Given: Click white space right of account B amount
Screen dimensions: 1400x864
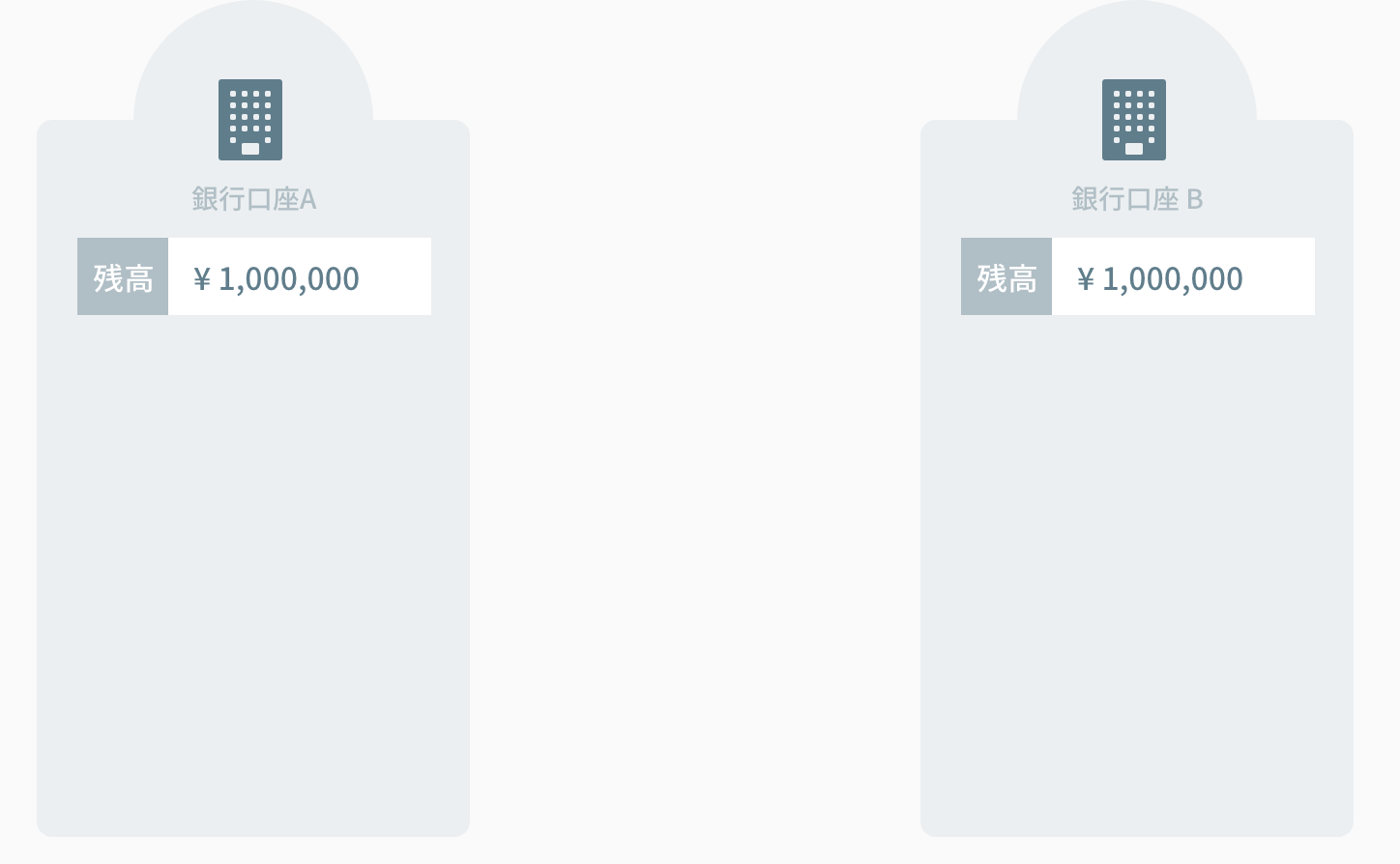Looking at the screenshot, I should coord(1280,277).
